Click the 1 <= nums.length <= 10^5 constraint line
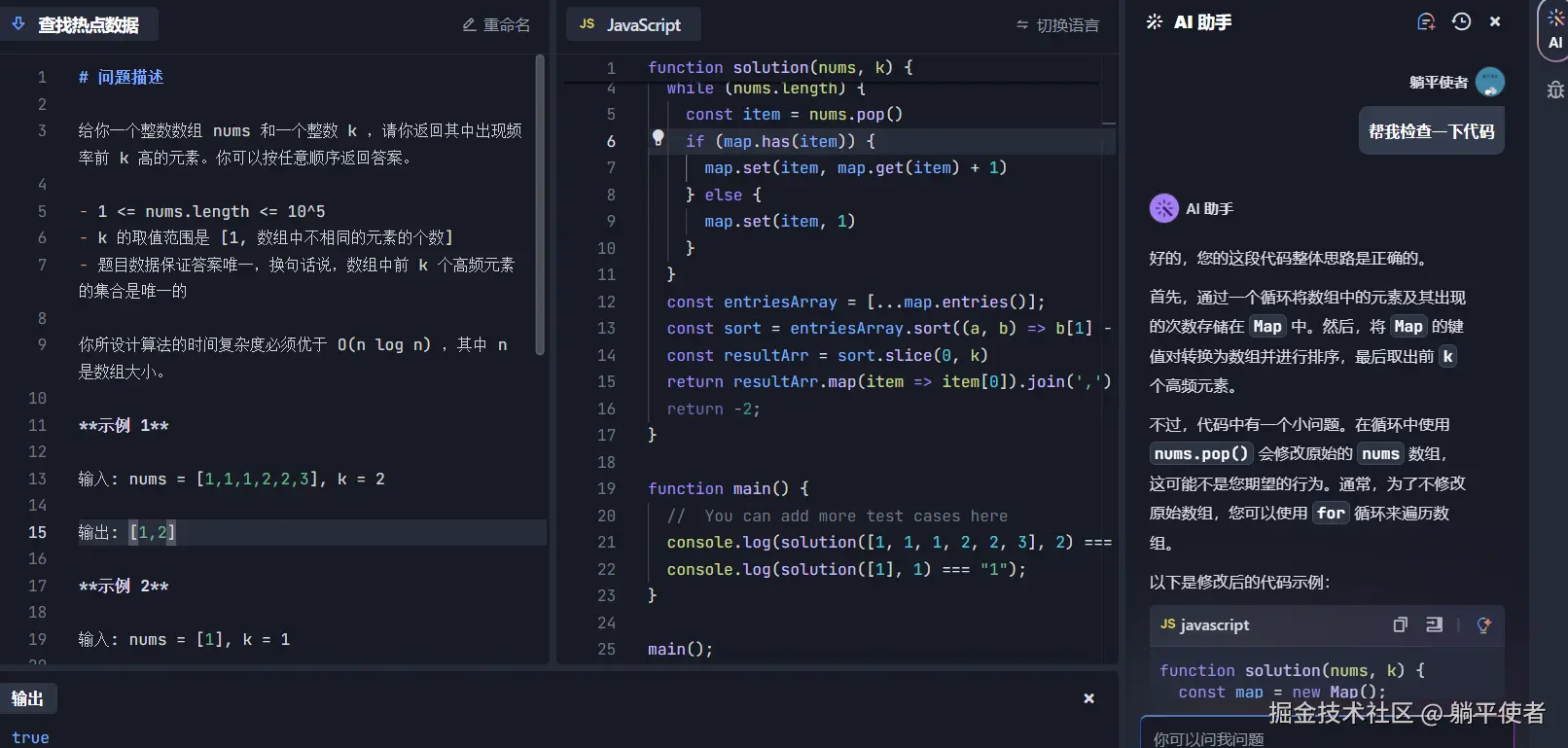The width and height of the screenshot is (1568, 748). 202,211
